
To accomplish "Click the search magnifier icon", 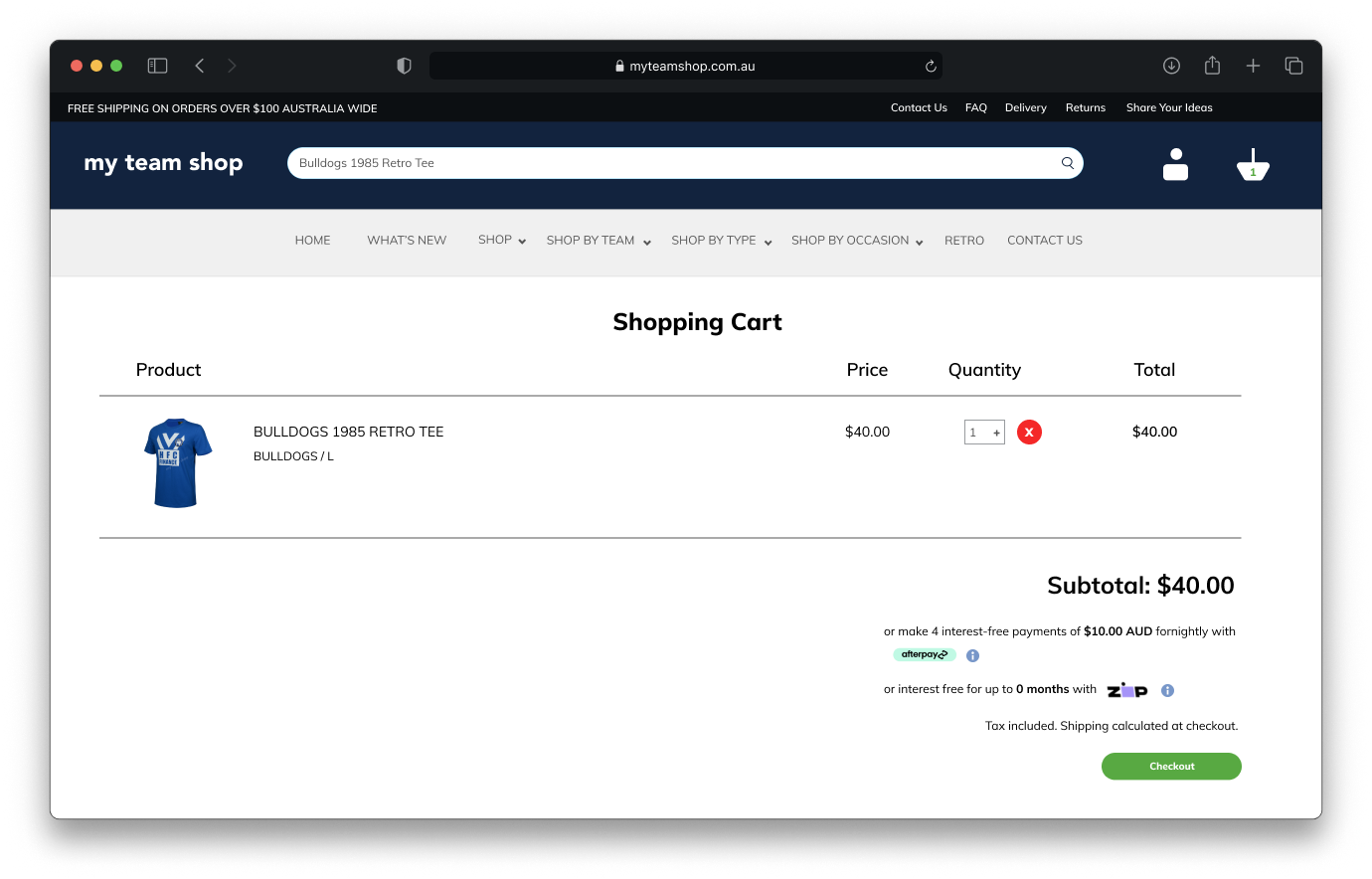I will [1068, 163].
